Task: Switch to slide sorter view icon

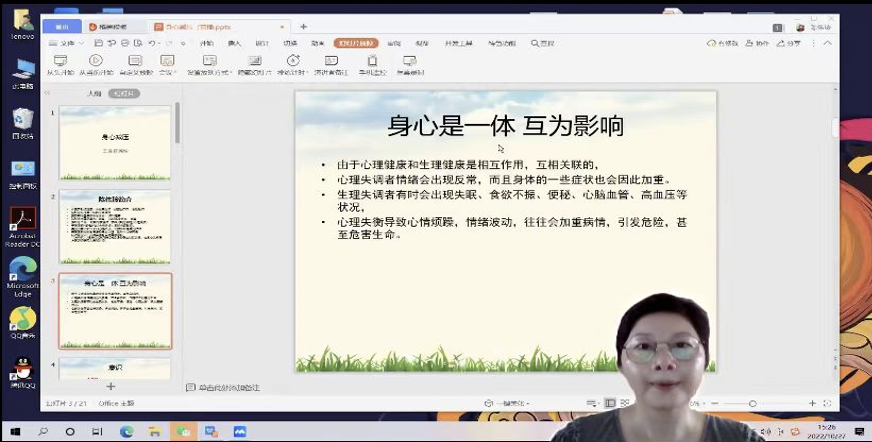Action: 625,403
